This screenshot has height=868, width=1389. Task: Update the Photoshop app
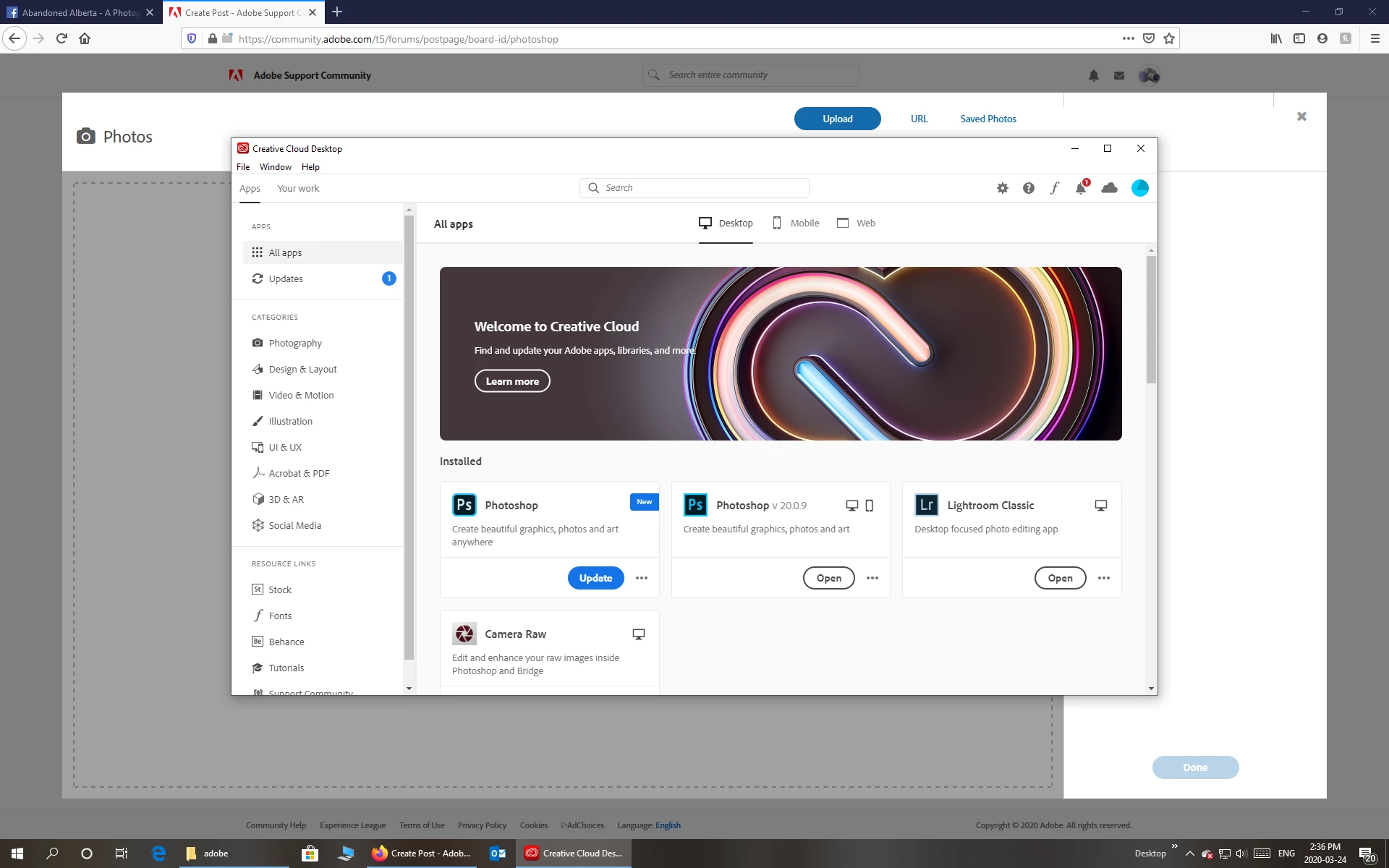coord(595,578)
